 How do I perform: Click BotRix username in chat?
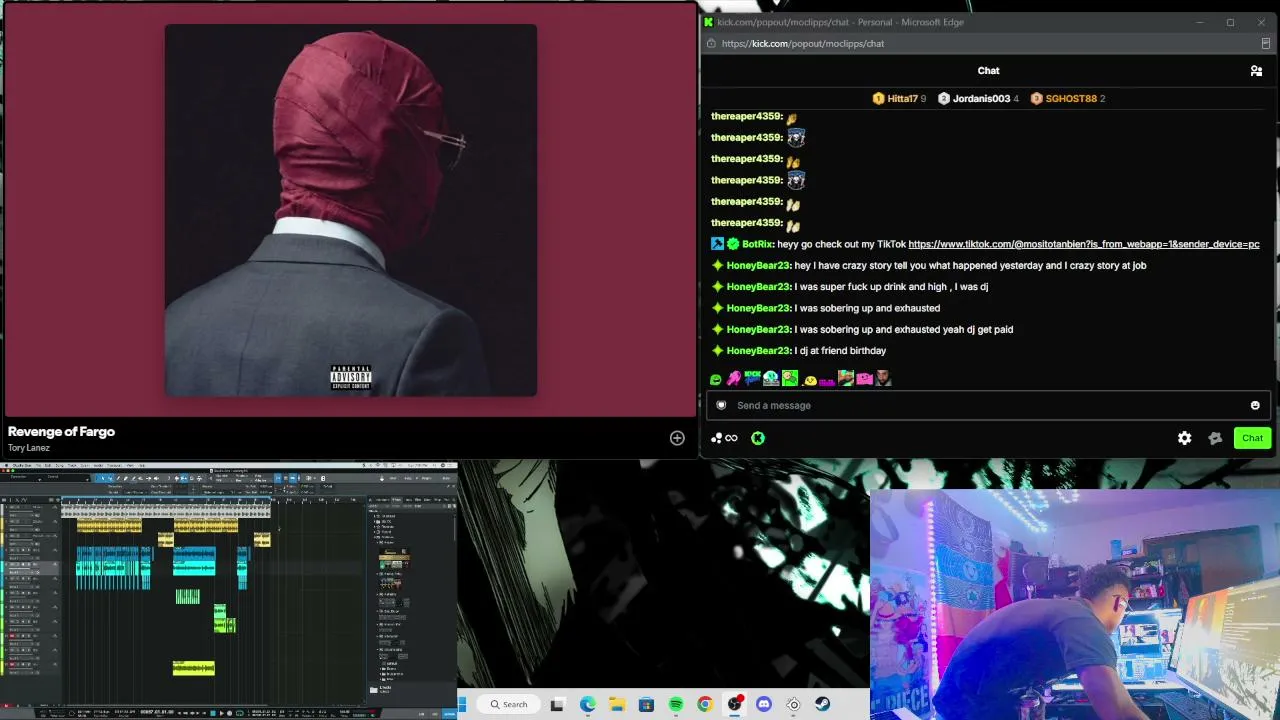757,244
